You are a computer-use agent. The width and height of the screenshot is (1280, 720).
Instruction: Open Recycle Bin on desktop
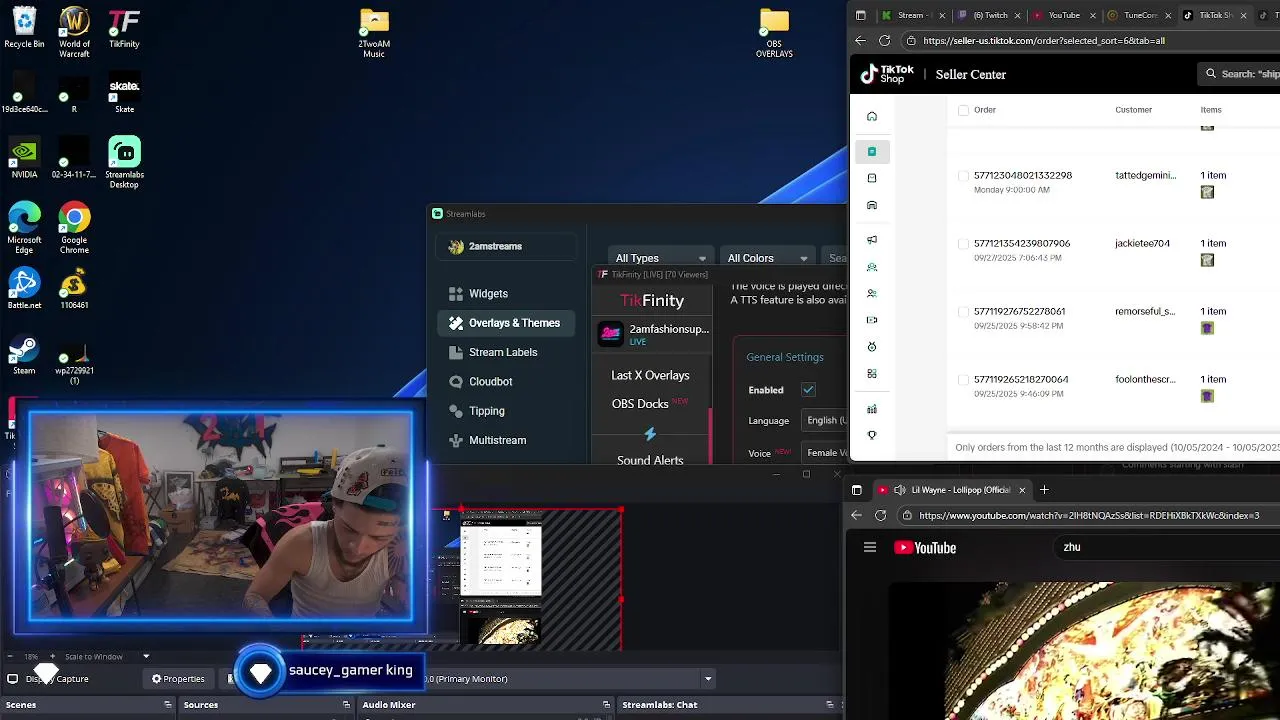(24, 28)
